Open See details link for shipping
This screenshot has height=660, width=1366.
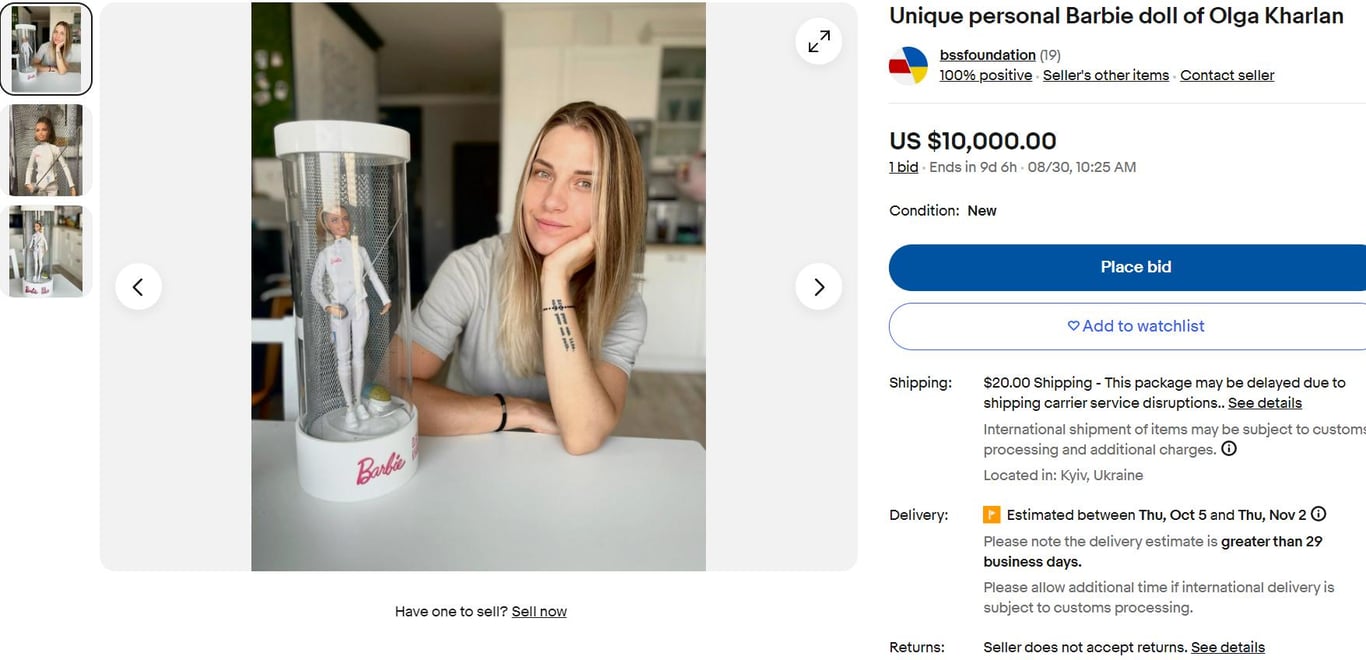coord(1264,403)
